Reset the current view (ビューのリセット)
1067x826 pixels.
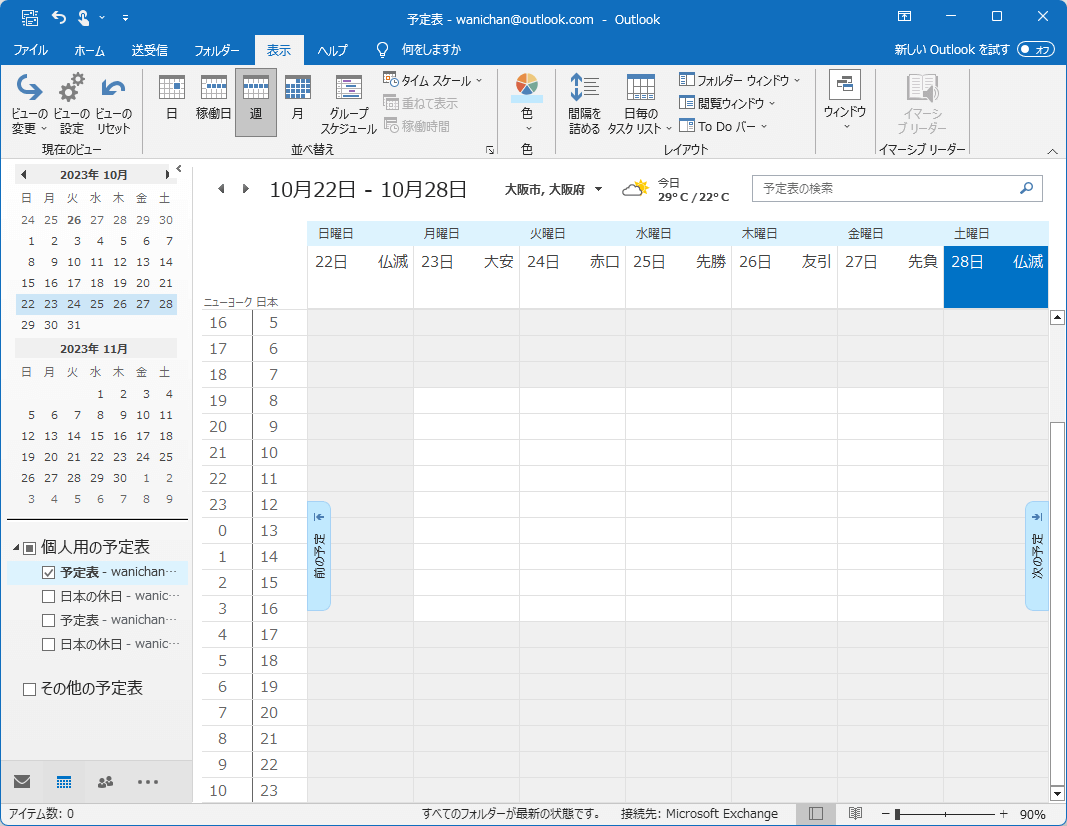tap(113, 103)
